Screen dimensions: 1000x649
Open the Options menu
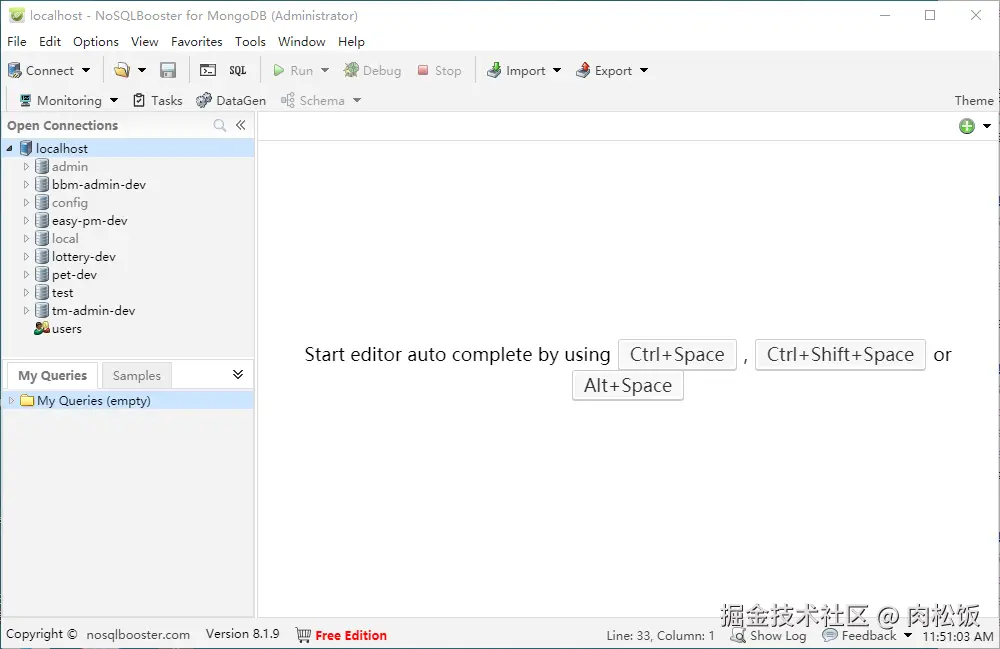[x=96, y=41]
